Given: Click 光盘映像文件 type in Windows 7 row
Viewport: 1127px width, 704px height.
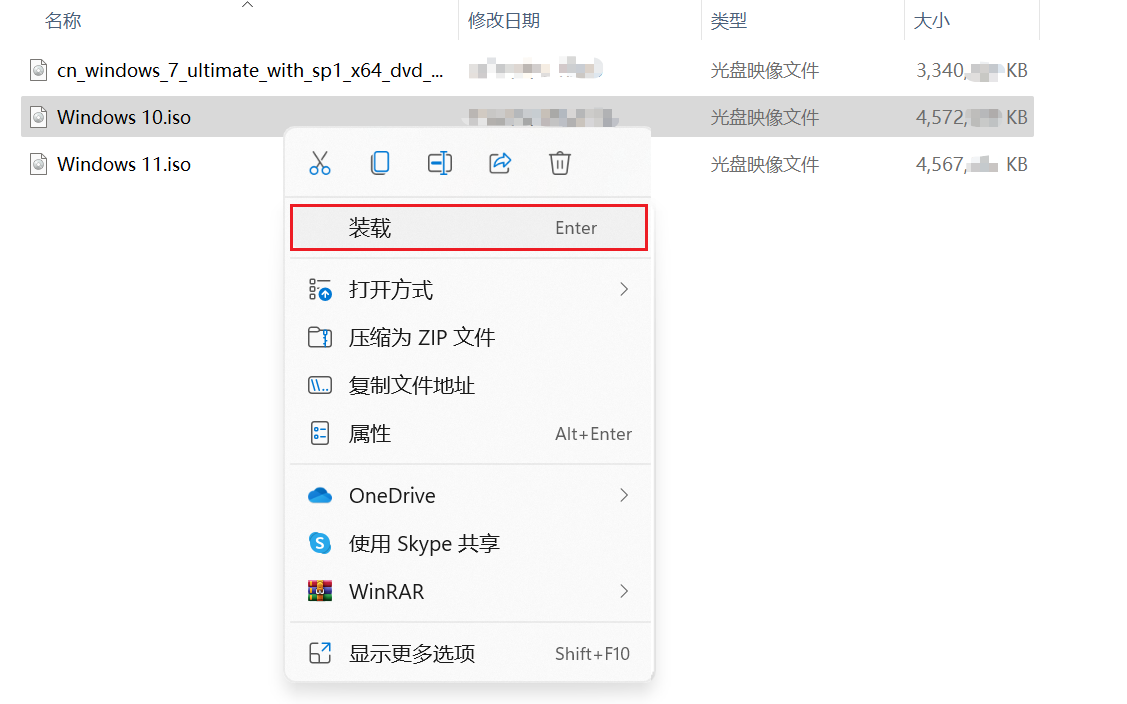Looking at the screenshot, I should 765,70.
